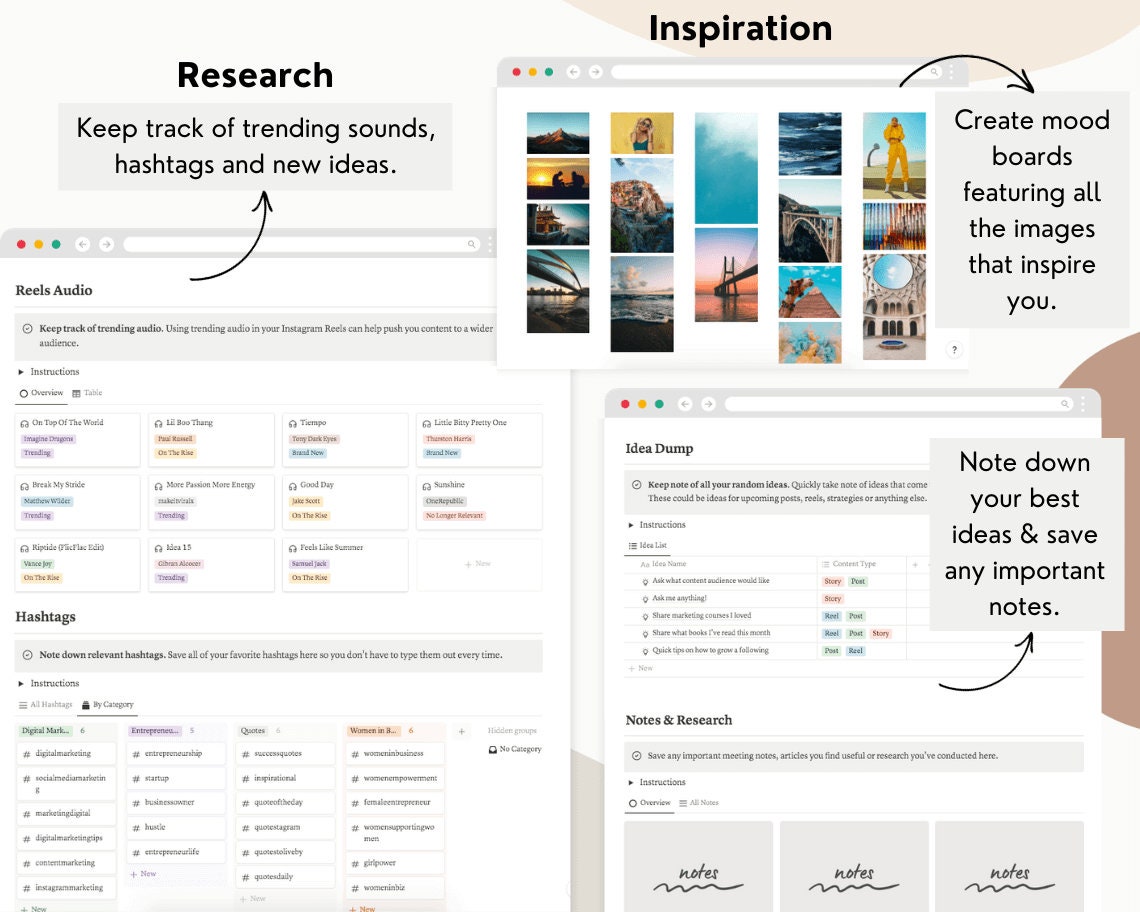This screenshot has height=912, width=1140.
Task: Click New to add a Reels Audio entry
Action: coord(478,563)
